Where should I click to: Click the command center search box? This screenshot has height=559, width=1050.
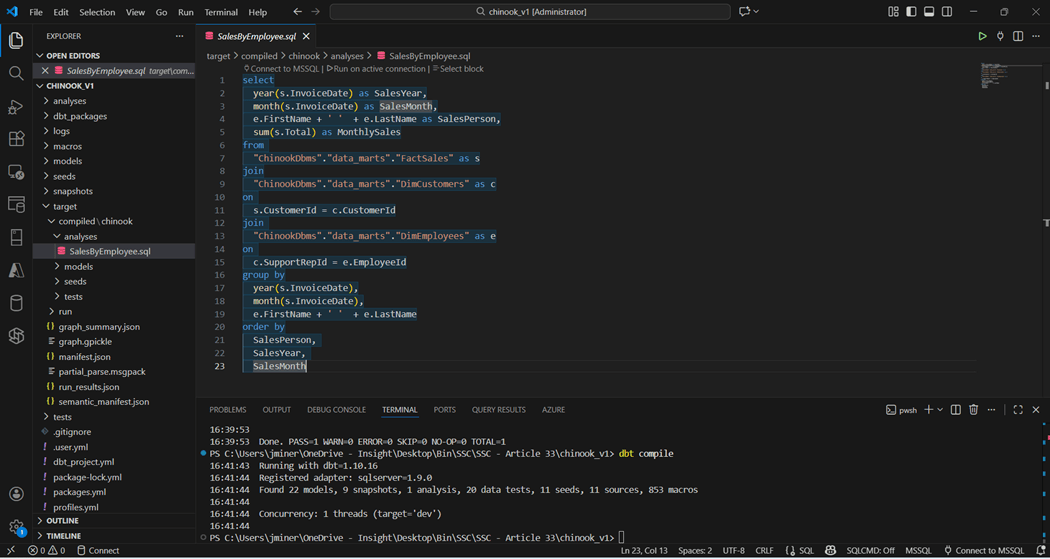(x=530, y=12)
